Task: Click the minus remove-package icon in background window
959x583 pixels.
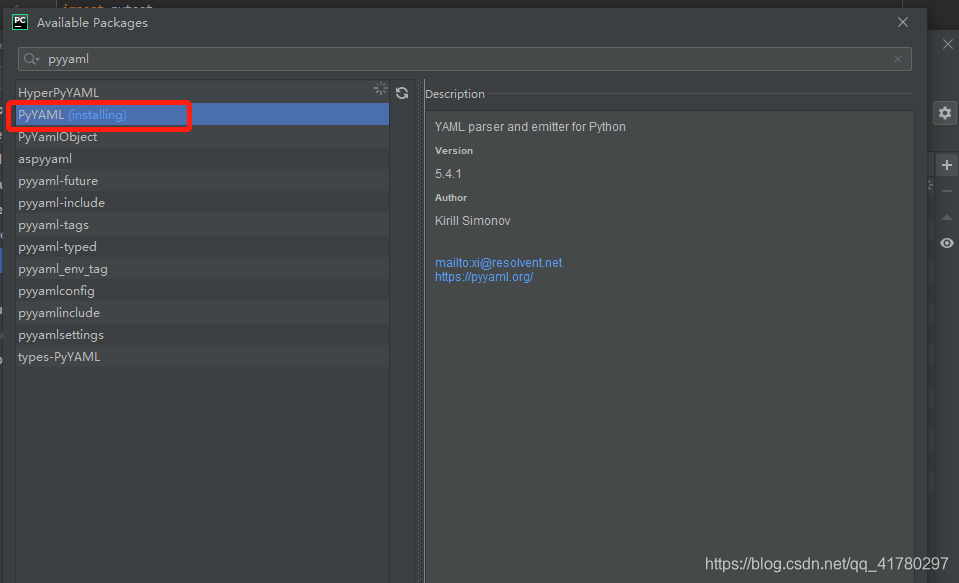Action: [947, 191]
